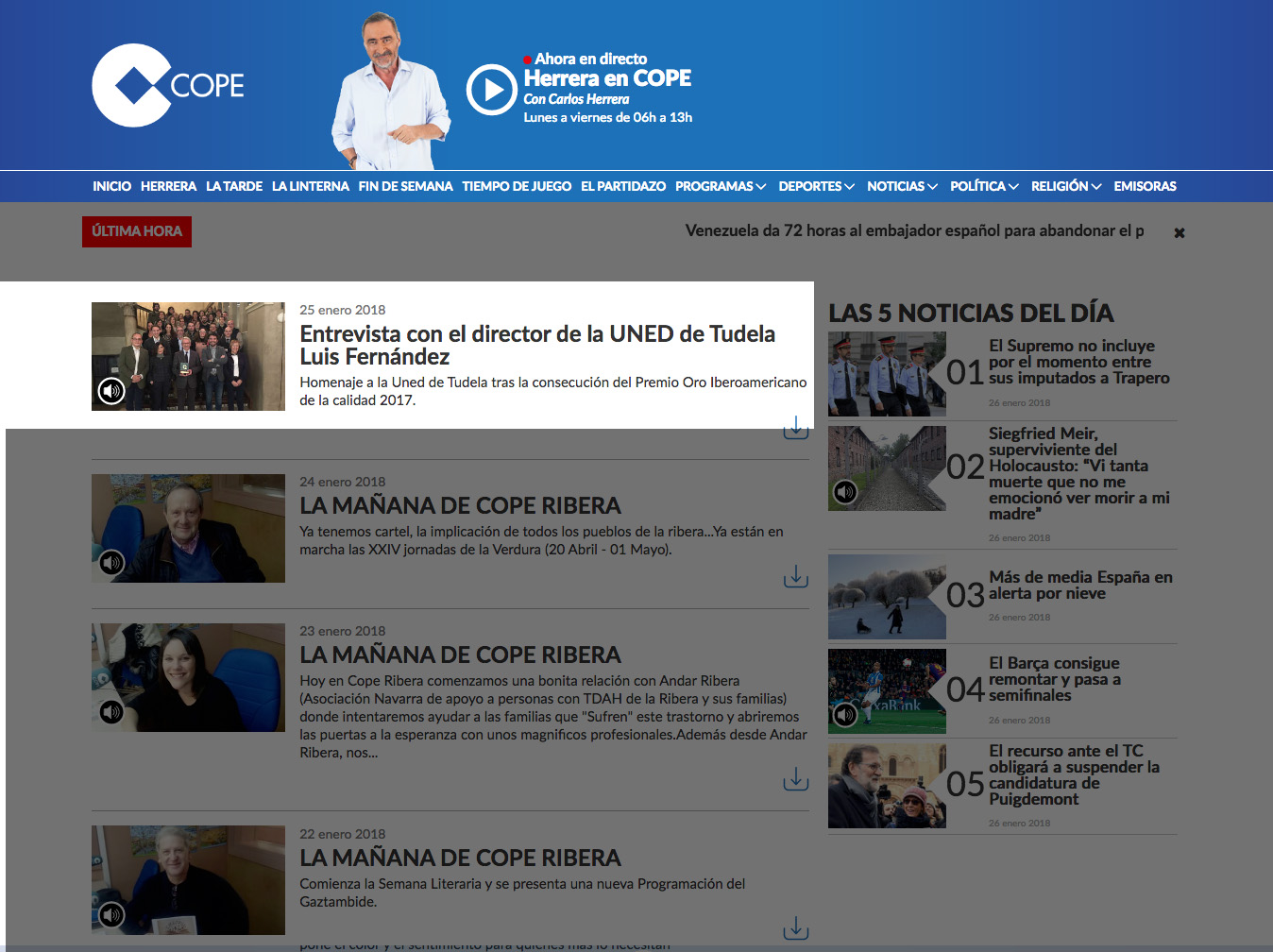Image resolution: width=1273 pixels, height=952 pixels.
Task: Open FIN DE SEMANA menu item
Action: click(x=405, y=186)
